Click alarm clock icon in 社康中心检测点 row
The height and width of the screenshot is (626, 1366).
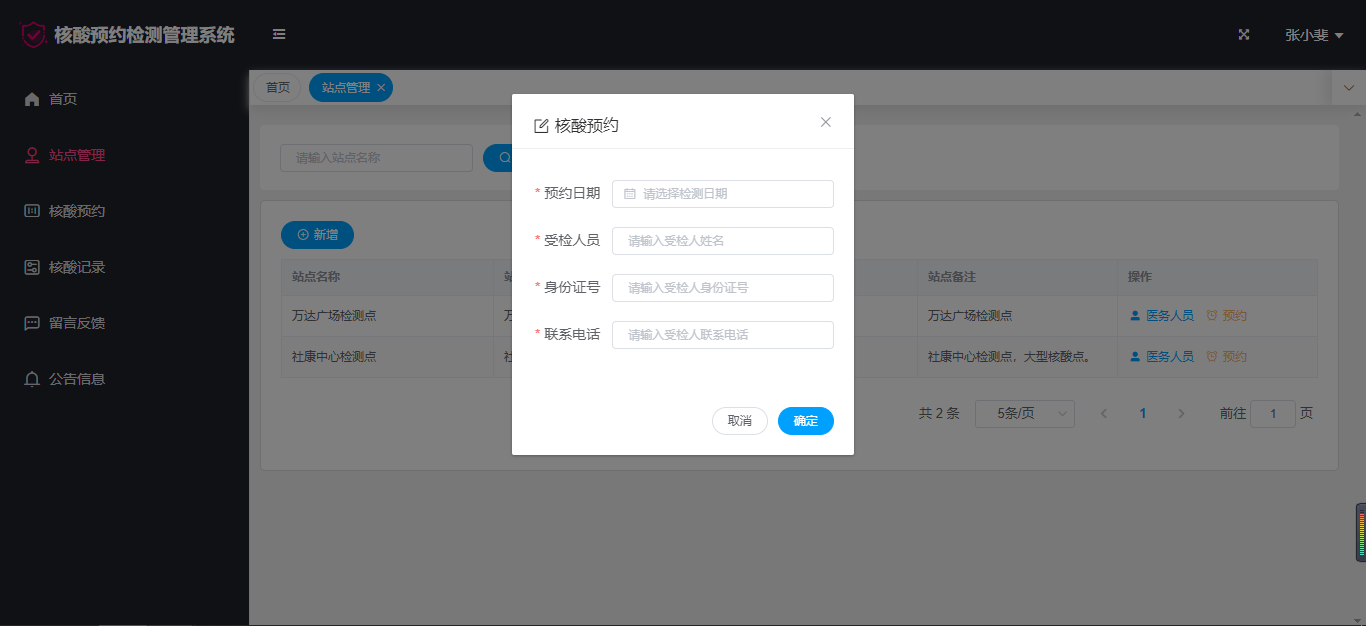[x=1212, y=357]
